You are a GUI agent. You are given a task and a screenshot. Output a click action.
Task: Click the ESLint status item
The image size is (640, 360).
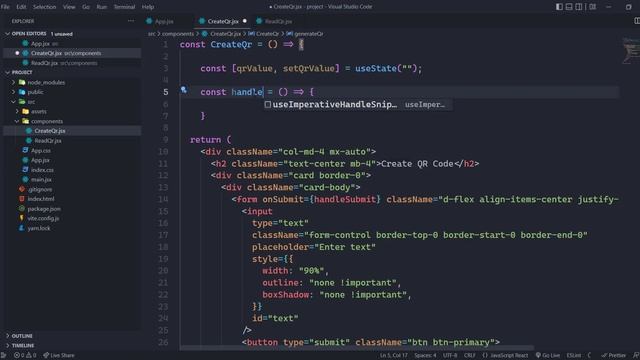[x=573, y=356]
